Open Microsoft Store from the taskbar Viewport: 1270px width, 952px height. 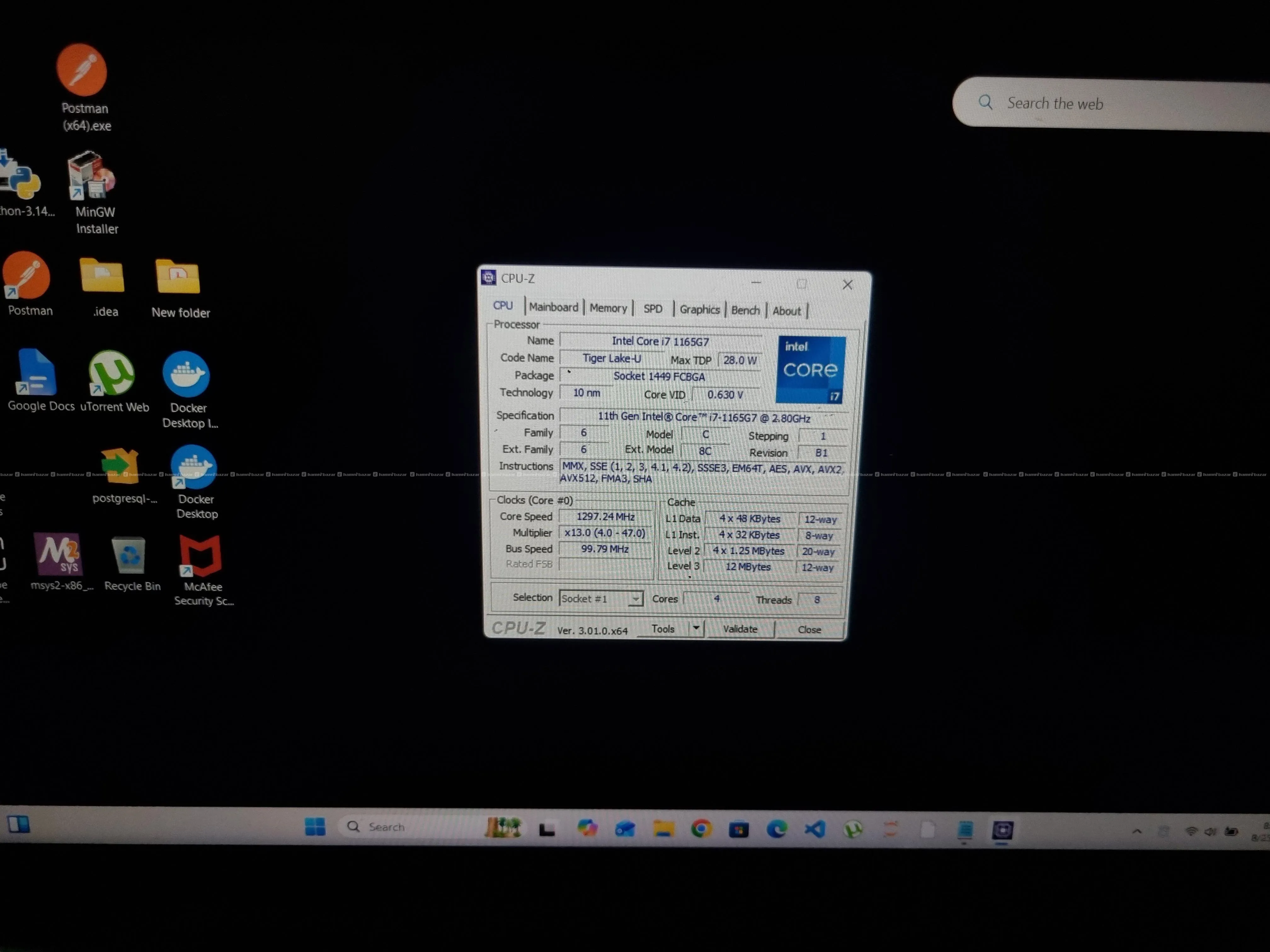(x=739, y=830)
